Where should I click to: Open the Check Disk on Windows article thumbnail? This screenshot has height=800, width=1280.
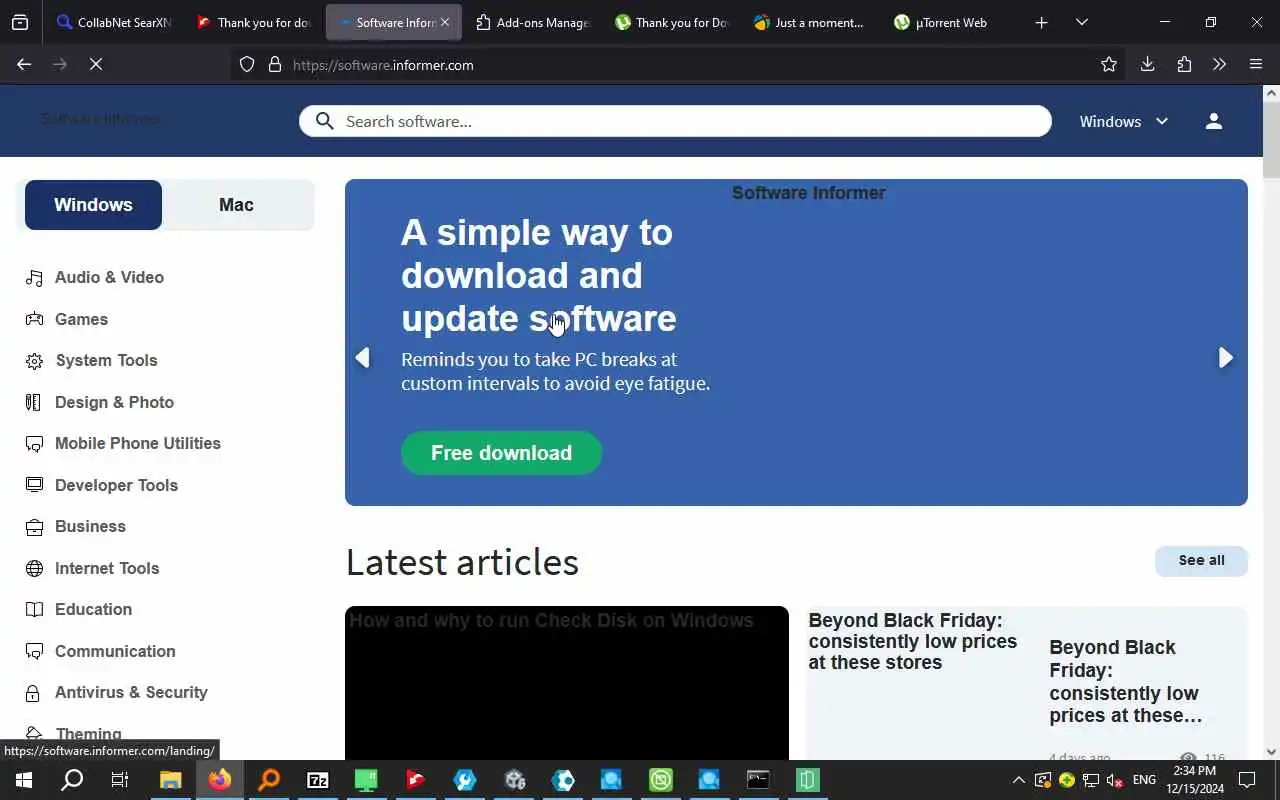[x=567, y=683]
